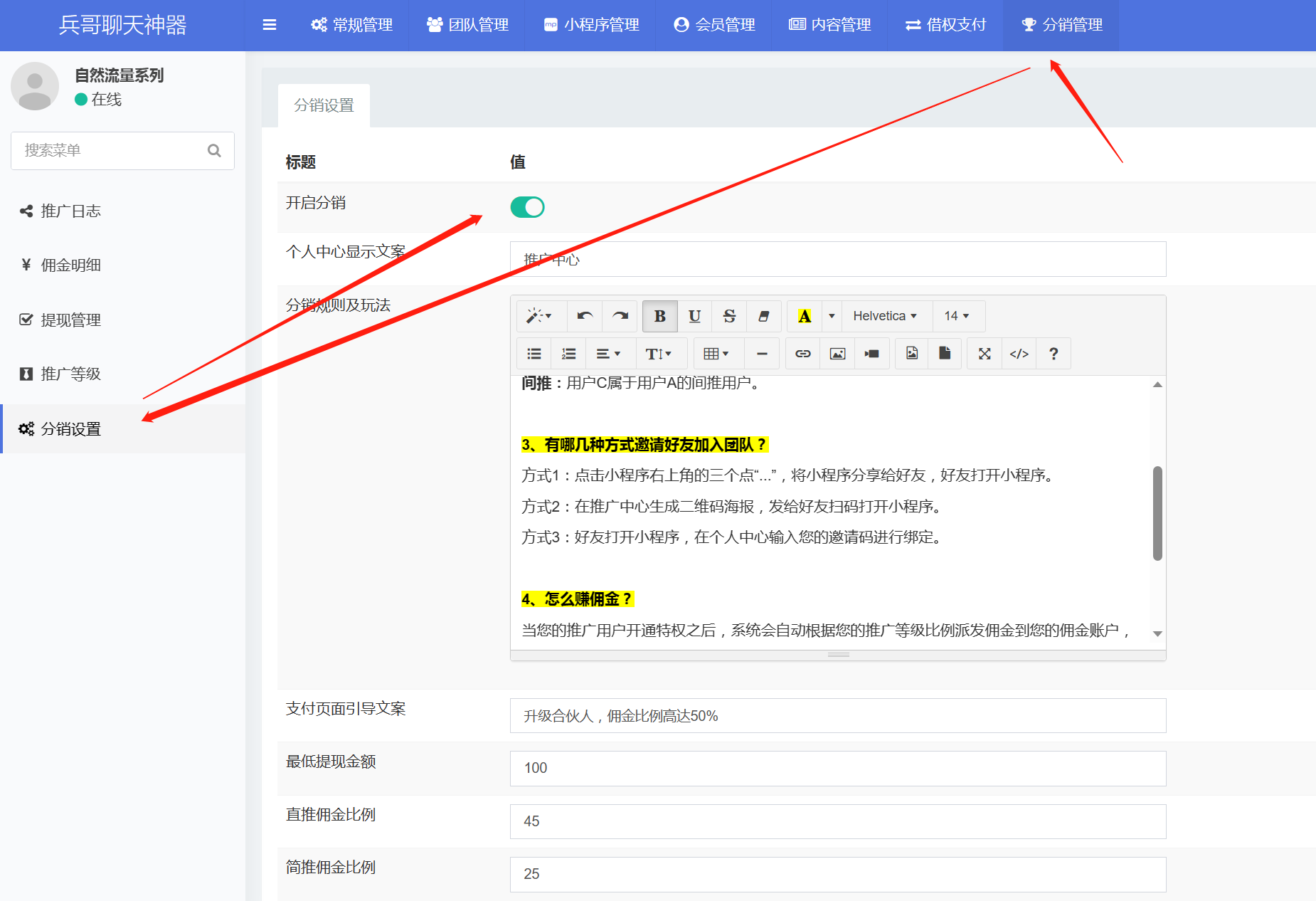
Task: Insert a horizontal rule line
Action: (x=762, y=354)
